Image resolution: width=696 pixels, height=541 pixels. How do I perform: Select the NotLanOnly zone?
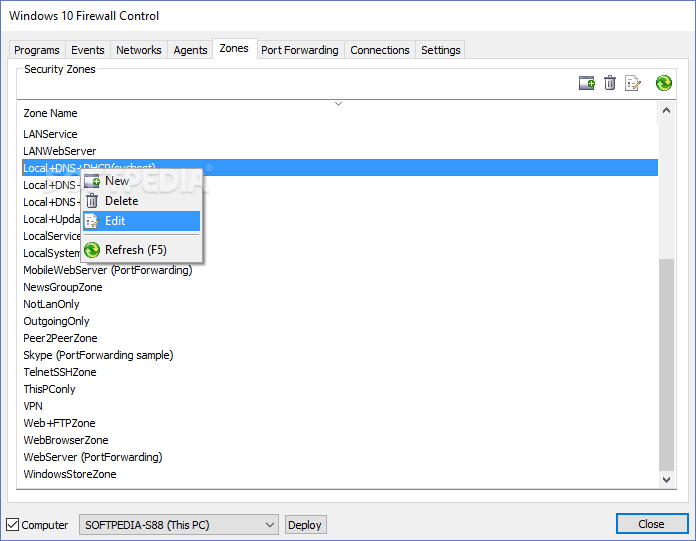coord(51,304)
